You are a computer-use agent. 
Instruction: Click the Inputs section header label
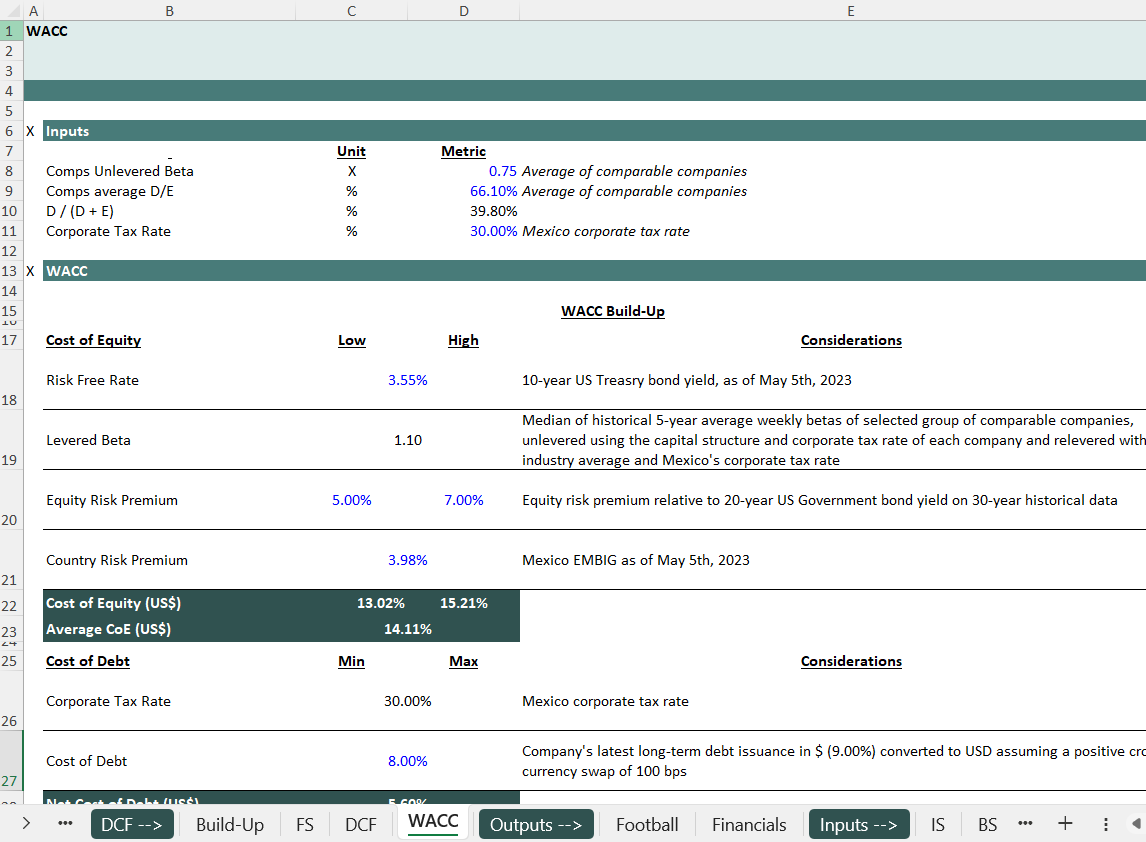(67, 131)
